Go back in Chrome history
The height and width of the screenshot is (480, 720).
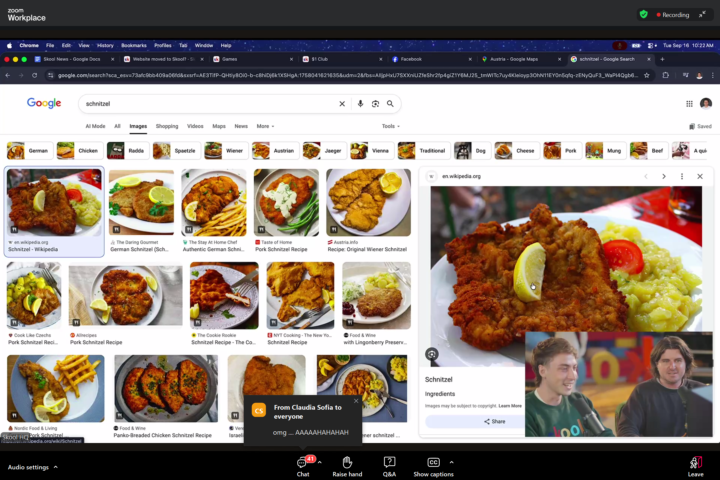[8, 75]
